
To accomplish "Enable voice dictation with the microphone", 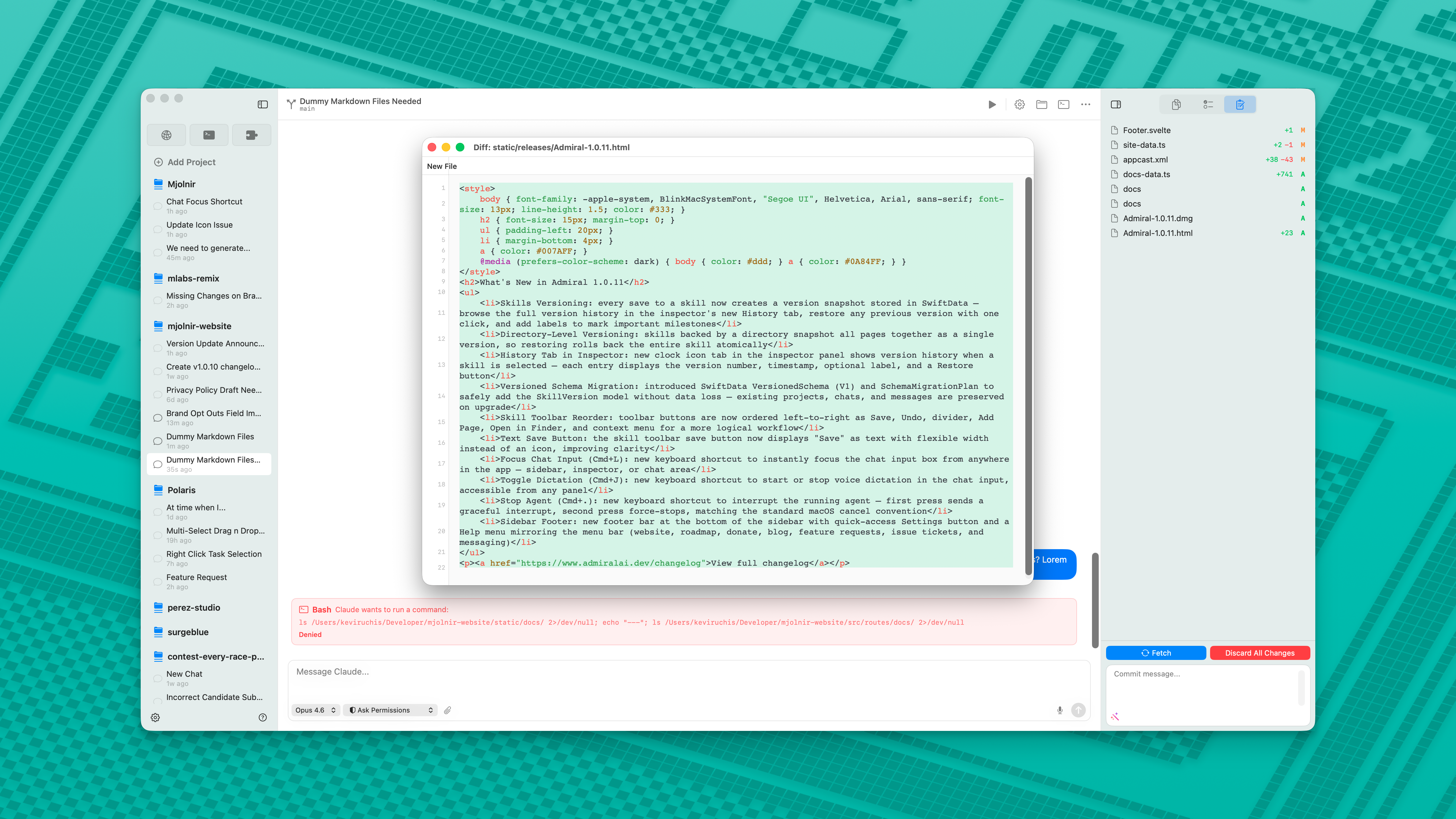I will click(x=1059, y=710).
